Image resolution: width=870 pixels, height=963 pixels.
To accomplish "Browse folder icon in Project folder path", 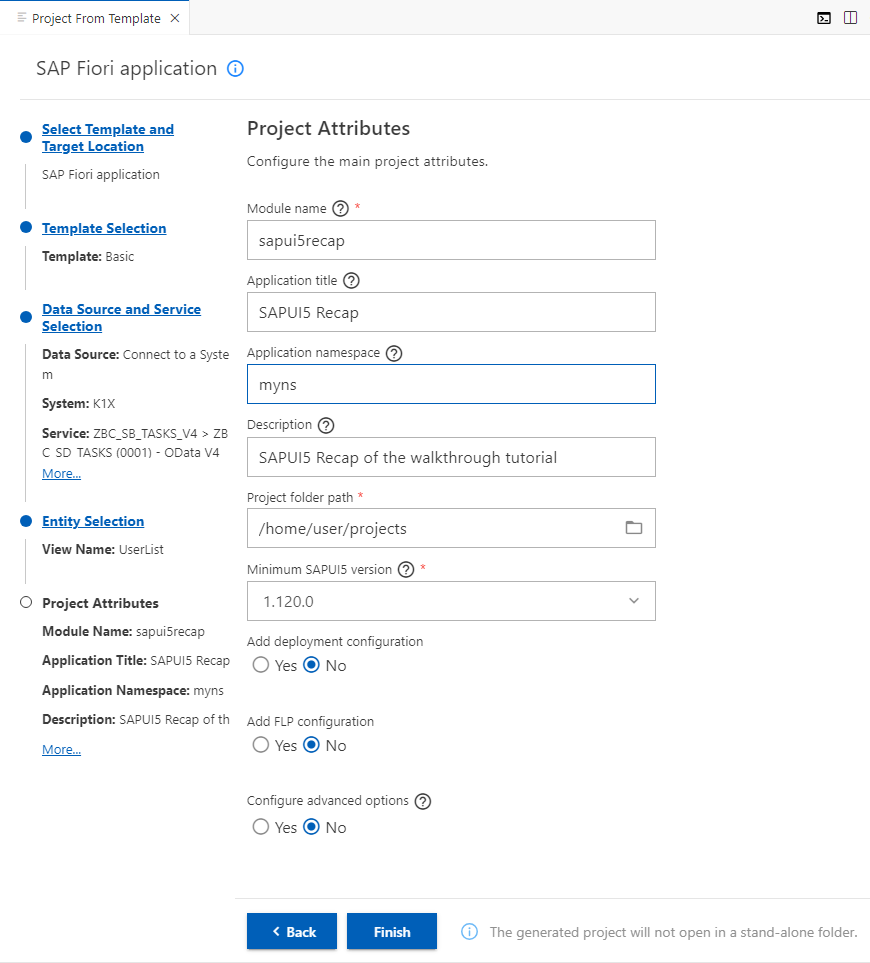I will coord(634,528).
